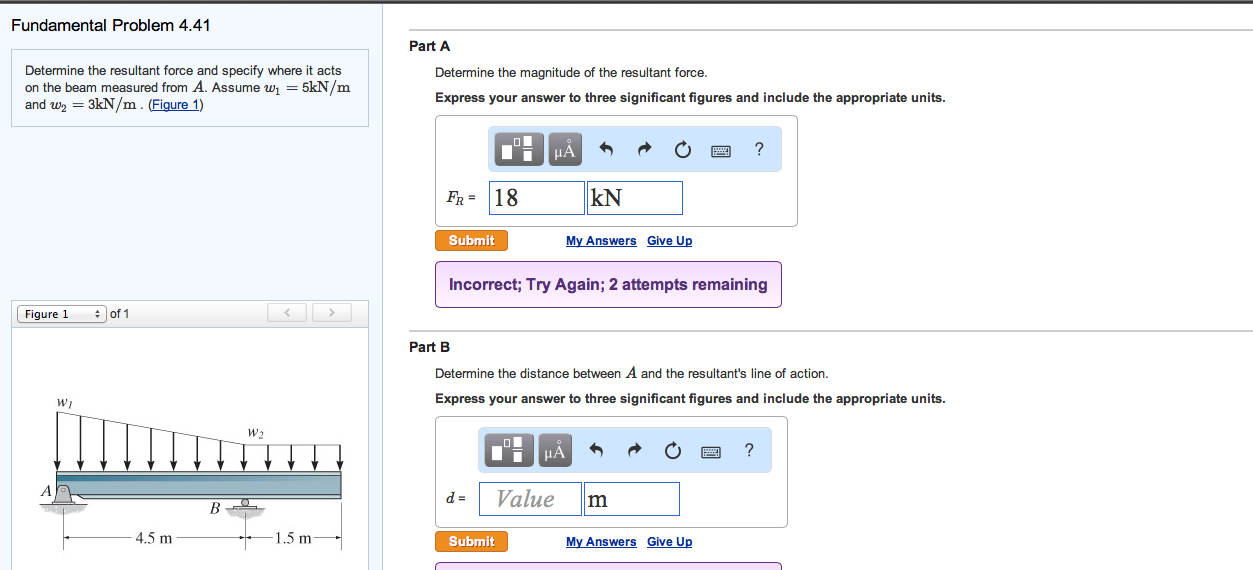Open the Figure 1 link in problem statement
Viewport: 1253px width, 570px height.
[176, 105]
